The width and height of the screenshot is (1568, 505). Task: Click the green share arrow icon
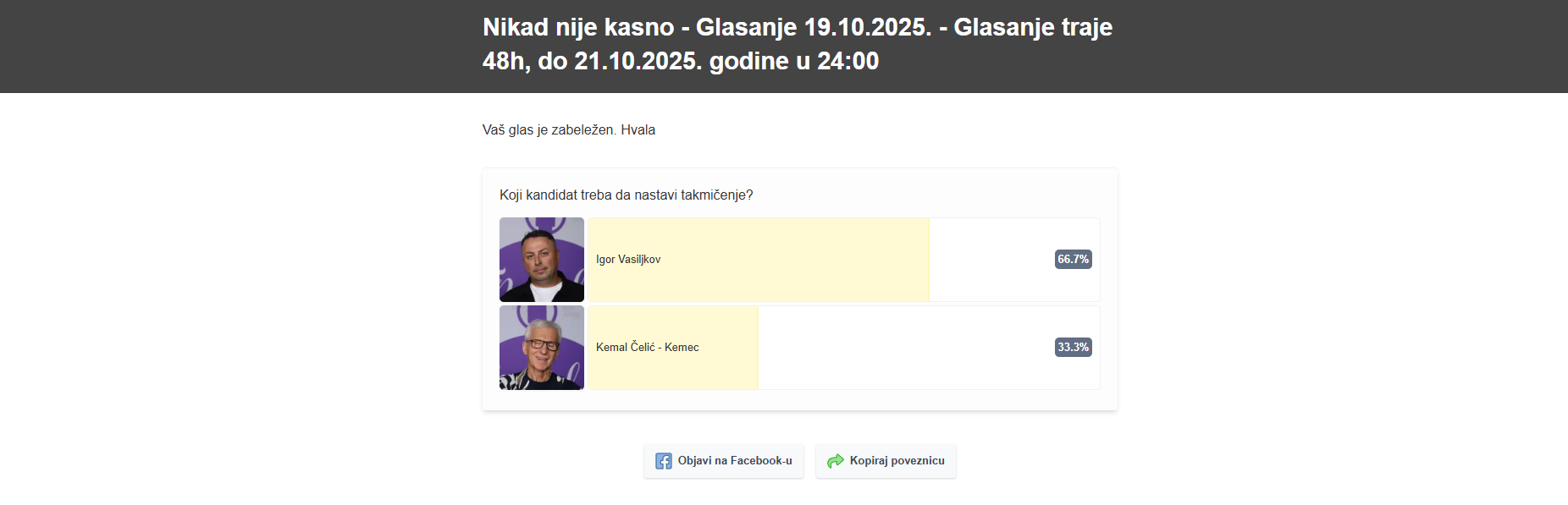click(x=836, y=461)
